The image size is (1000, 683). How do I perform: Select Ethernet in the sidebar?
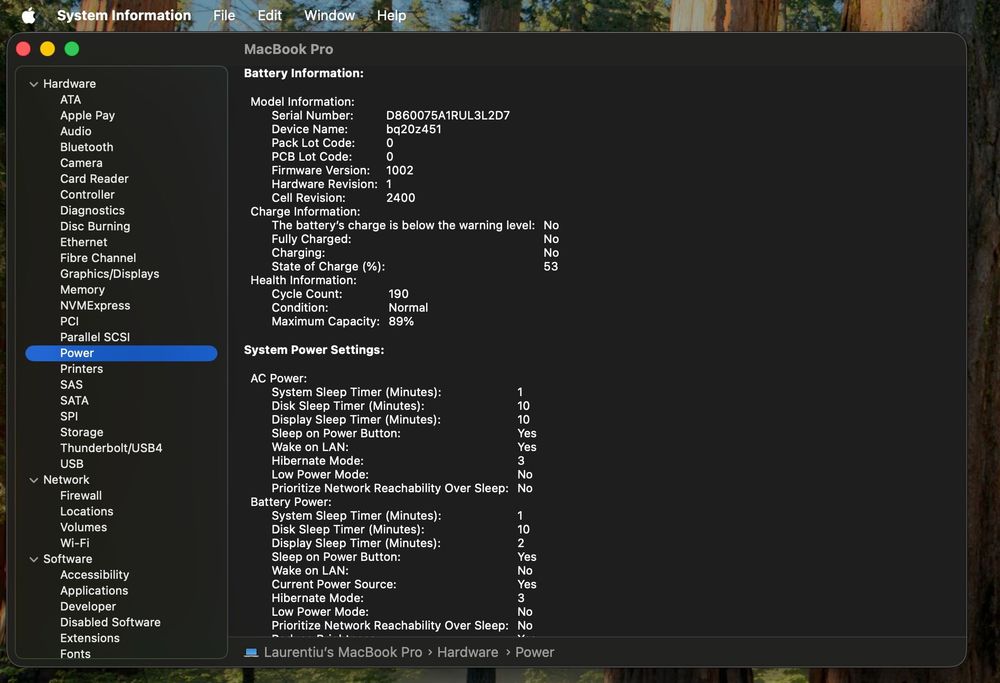84,242
